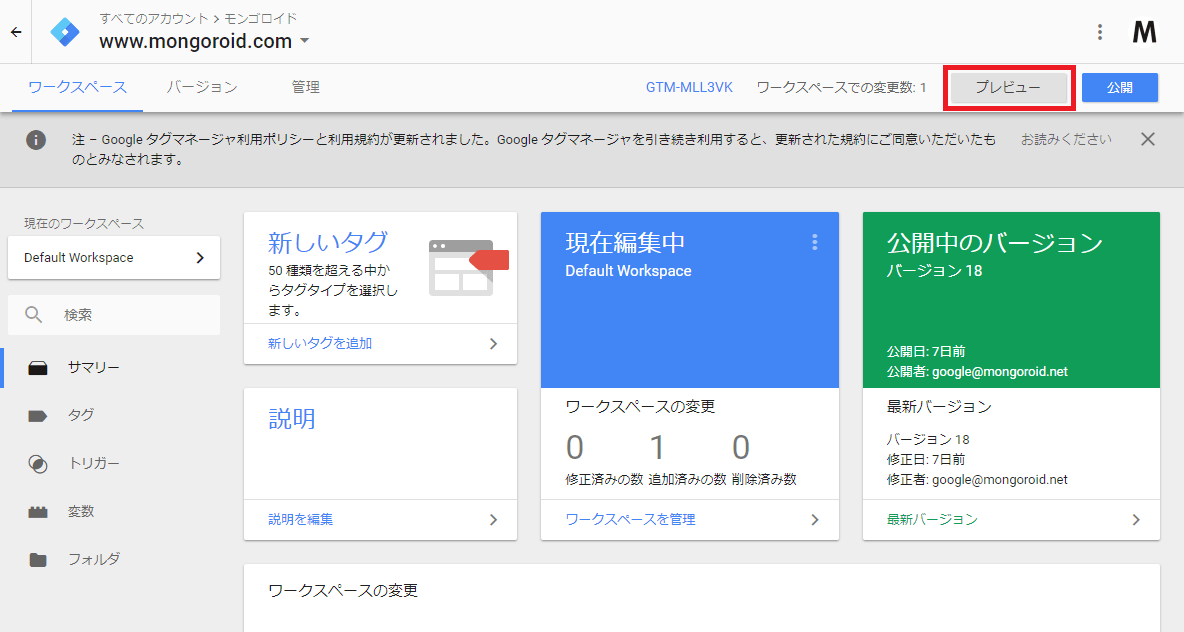Click the 公開者: google@mongoroid.net text
The width and height of the screenshot is (1184, 632).
[x=977, y=371]
